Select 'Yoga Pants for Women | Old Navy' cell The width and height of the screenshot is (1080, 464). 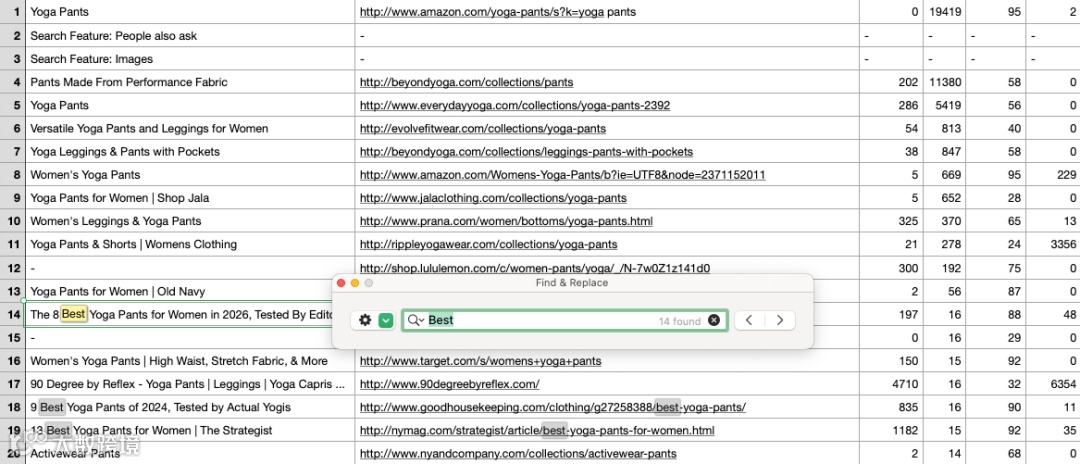(x=179, y=291)
